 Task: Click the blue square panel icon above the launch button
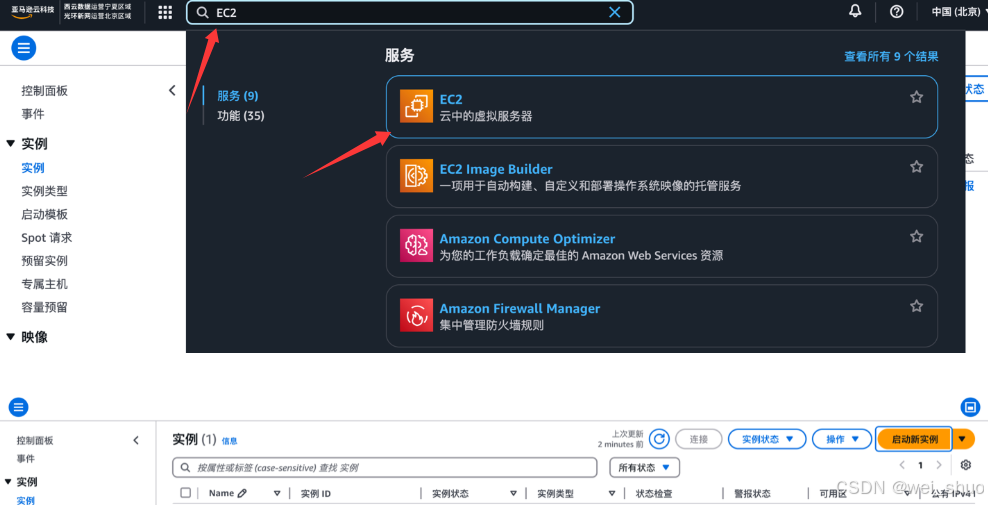[970, 407]
